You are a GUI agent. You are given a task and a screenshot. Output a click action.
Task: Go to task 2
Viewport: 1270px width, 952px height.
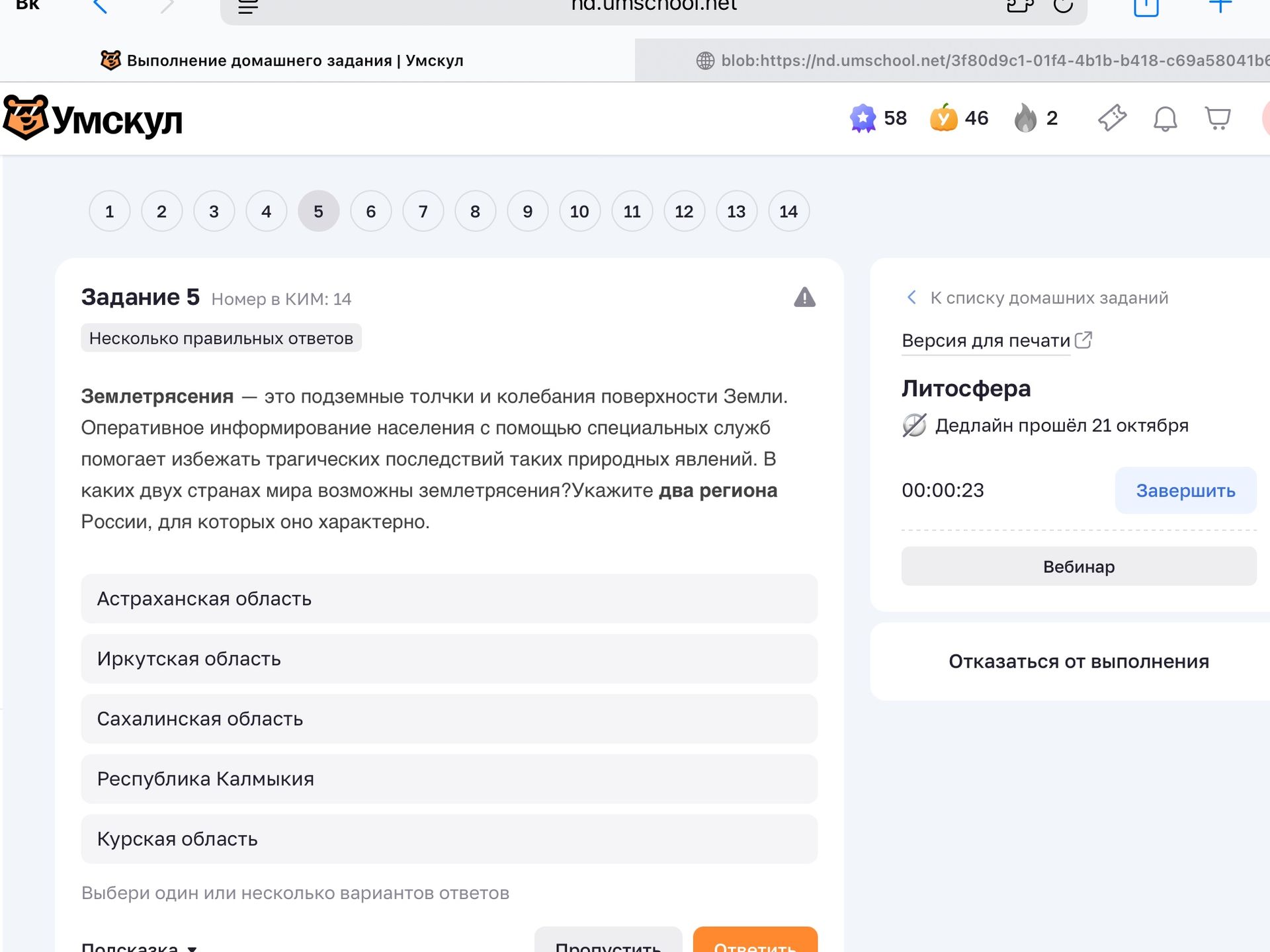[161, 212]
